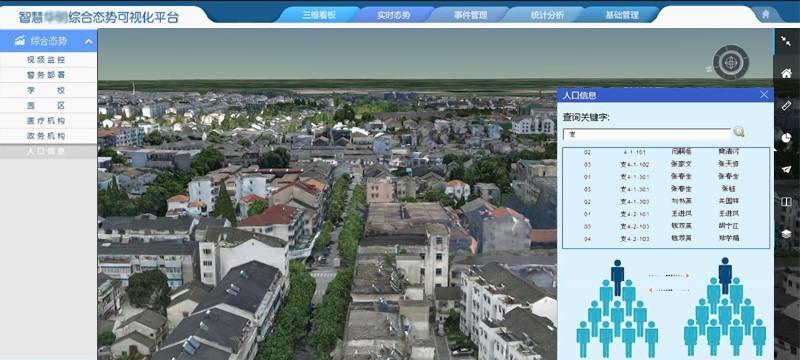Close the 人口信息 panel

pyautogui.click(x=764, y=94)
